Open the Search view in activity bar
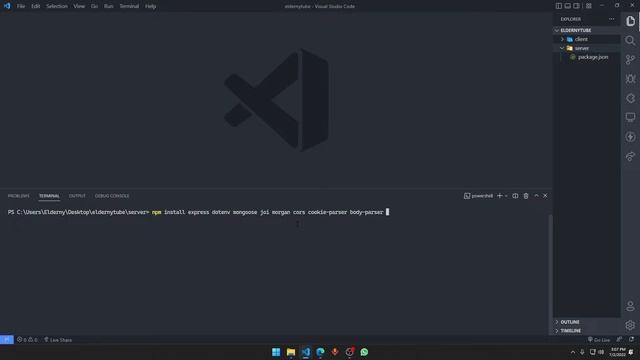This screenshot has height=360, width=640. tap(630, 40)
